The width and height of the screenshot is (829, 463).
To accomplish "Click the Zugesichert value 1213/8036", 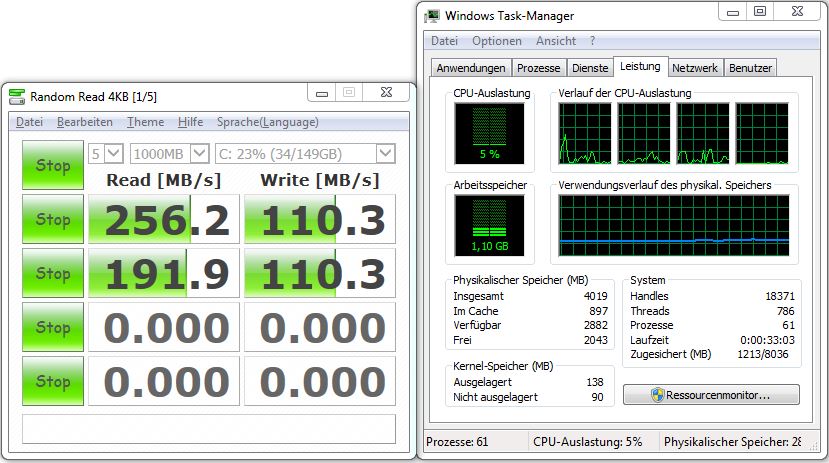I will (x=763, y=355).
